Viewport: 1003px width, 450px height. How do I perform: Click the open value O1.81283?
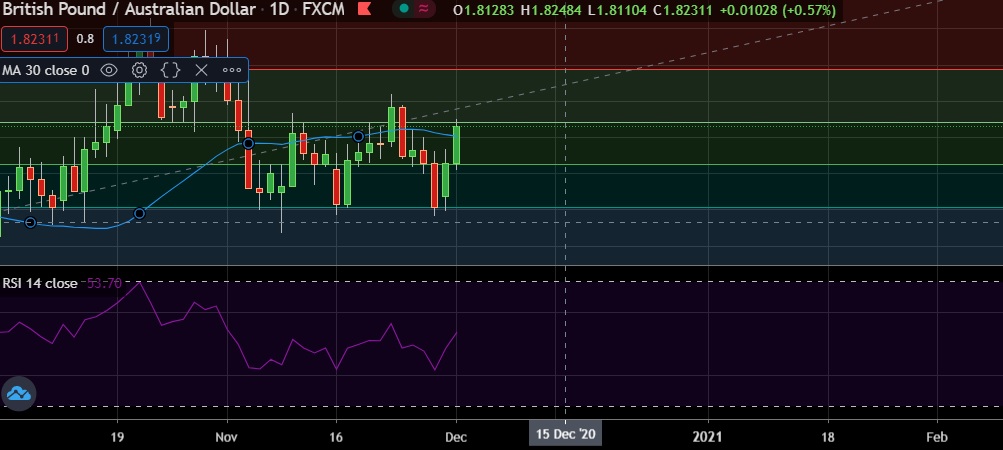pos(484,10)
